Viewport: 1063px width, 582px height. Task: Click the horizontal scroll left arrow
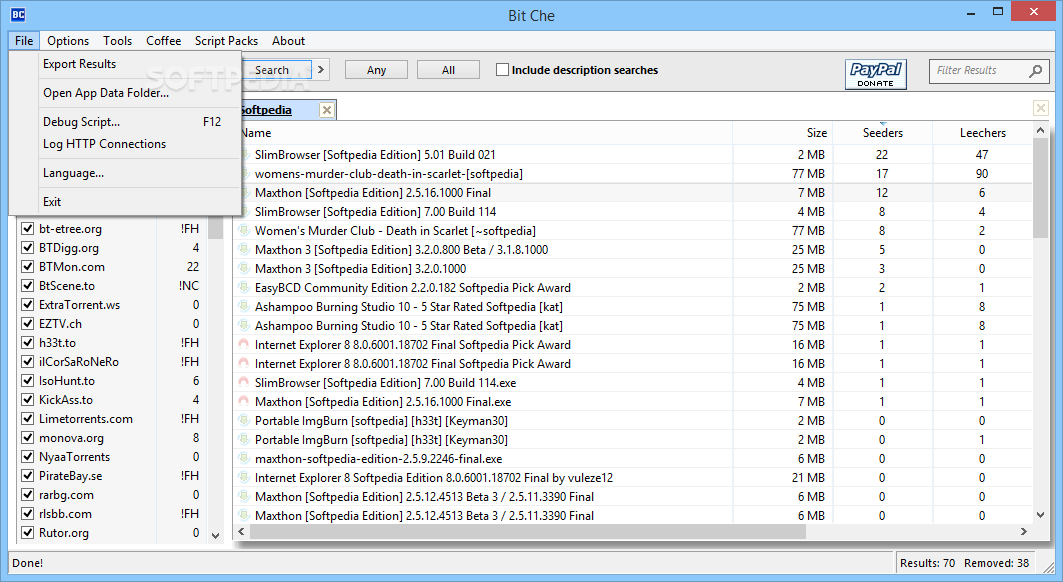tap(241, 532)
